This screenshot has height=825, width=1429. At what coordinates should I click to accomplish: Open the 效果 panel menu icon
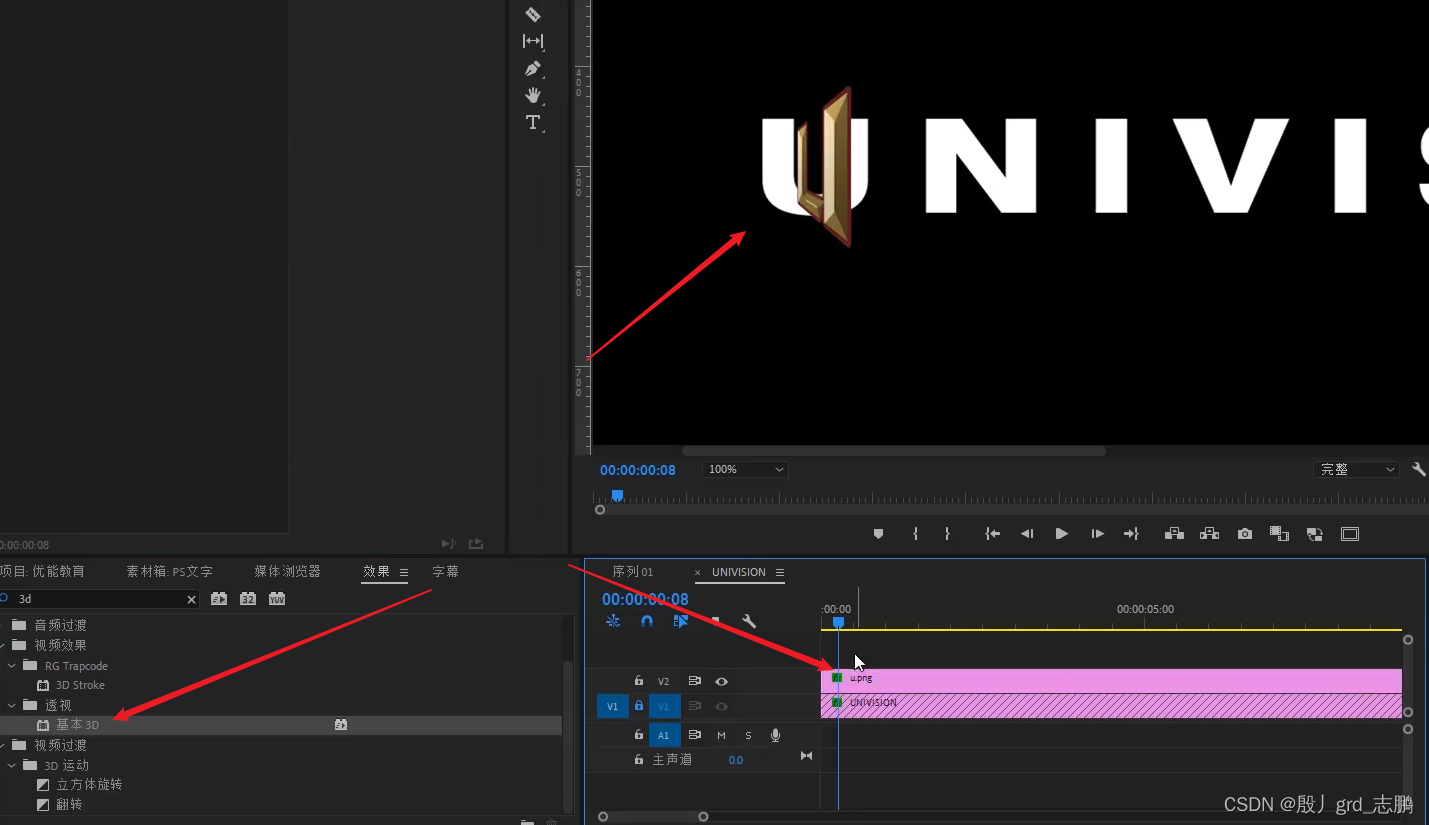click(404, 573)
